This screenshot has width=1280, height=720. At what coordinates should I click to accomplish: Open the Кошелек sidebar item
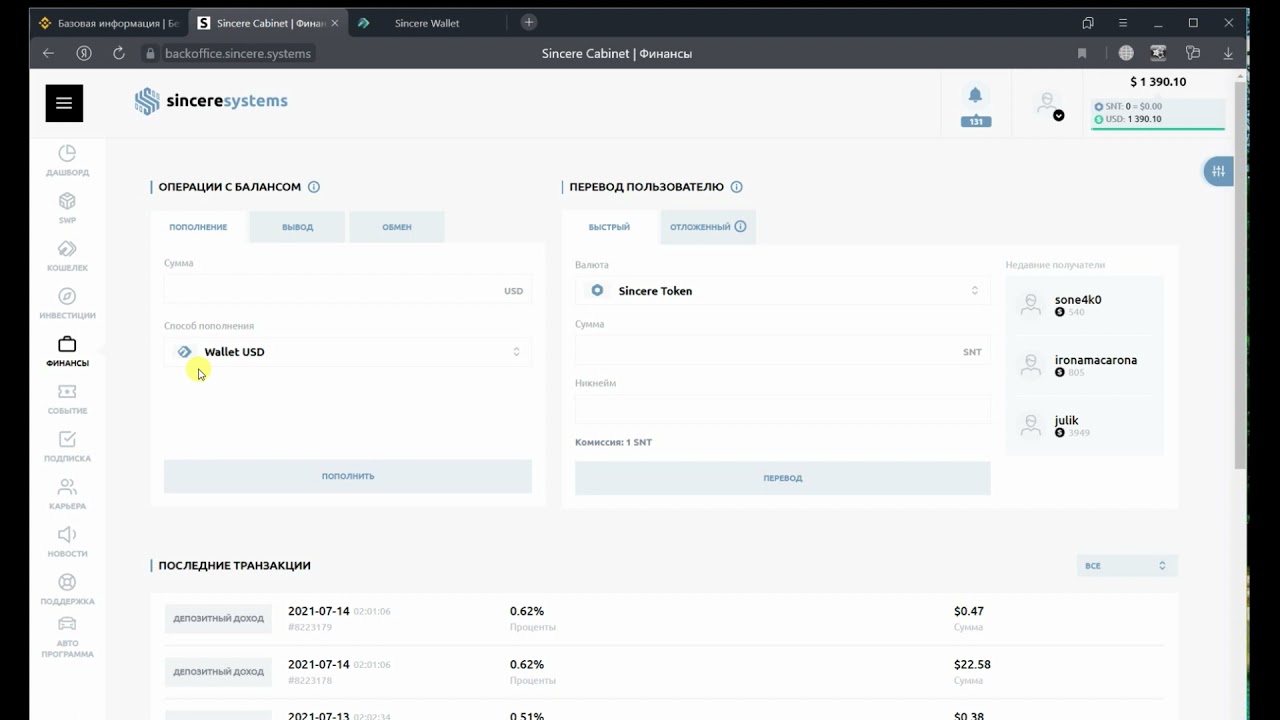tap(67, 256)
